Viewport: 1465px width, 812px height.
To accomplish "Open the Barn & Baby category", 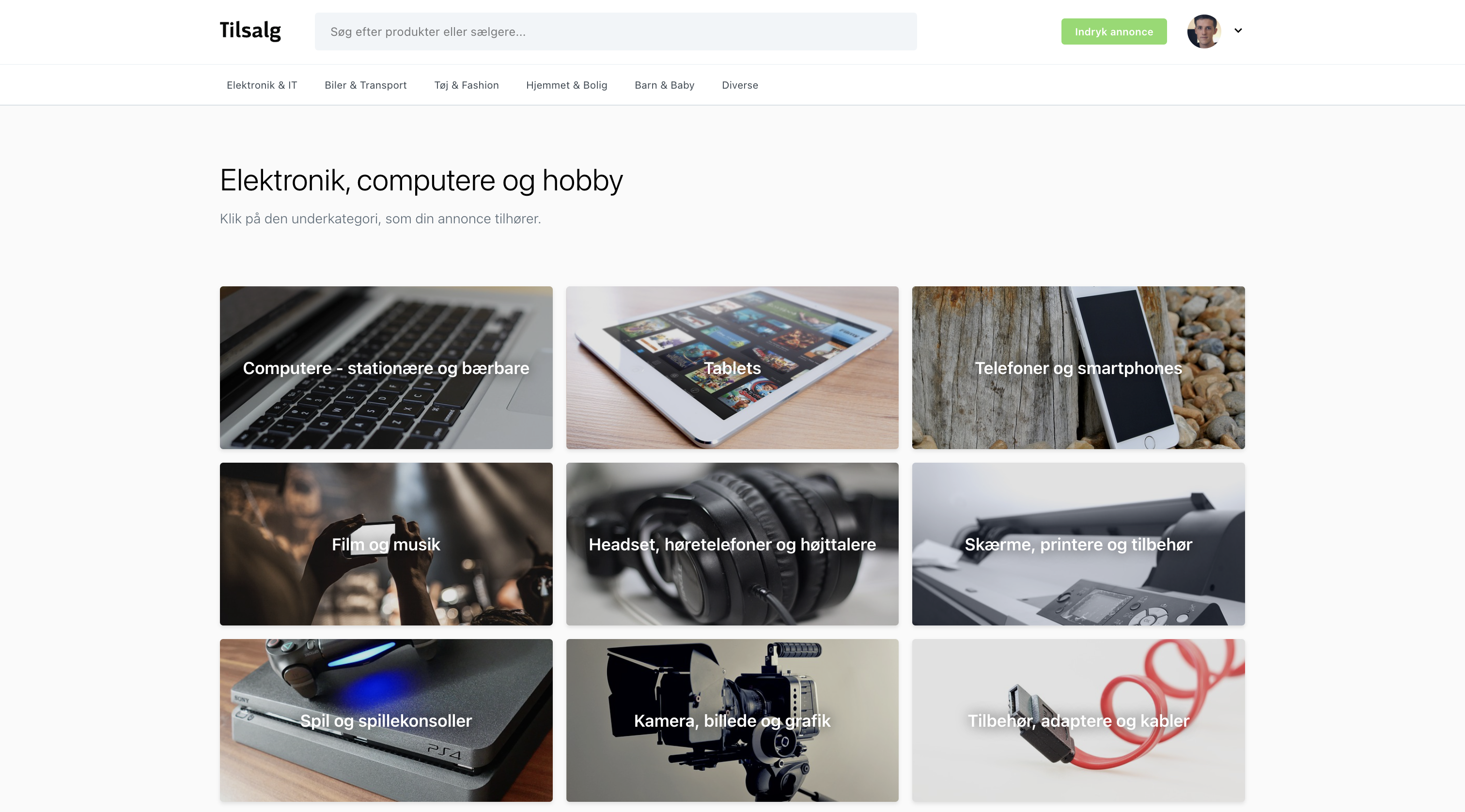I will click(x=664, y=85).
